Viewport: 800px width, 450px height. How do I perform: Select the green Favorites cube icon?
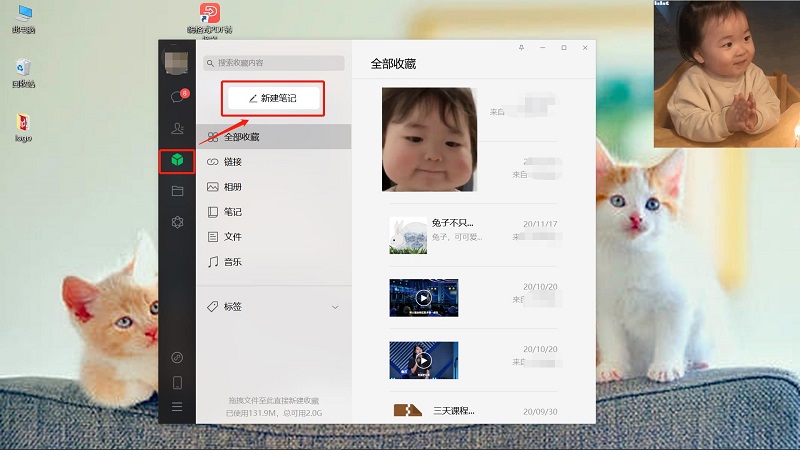(177, 159)
